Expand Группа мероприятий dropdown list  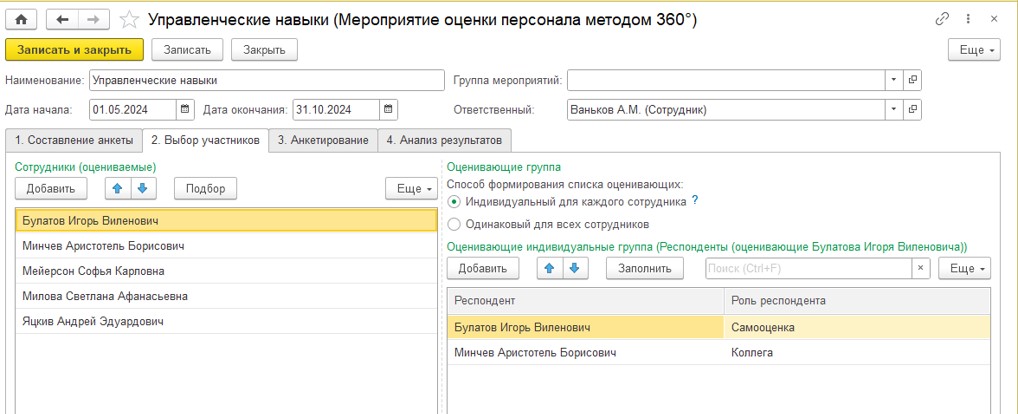point(894,80)
